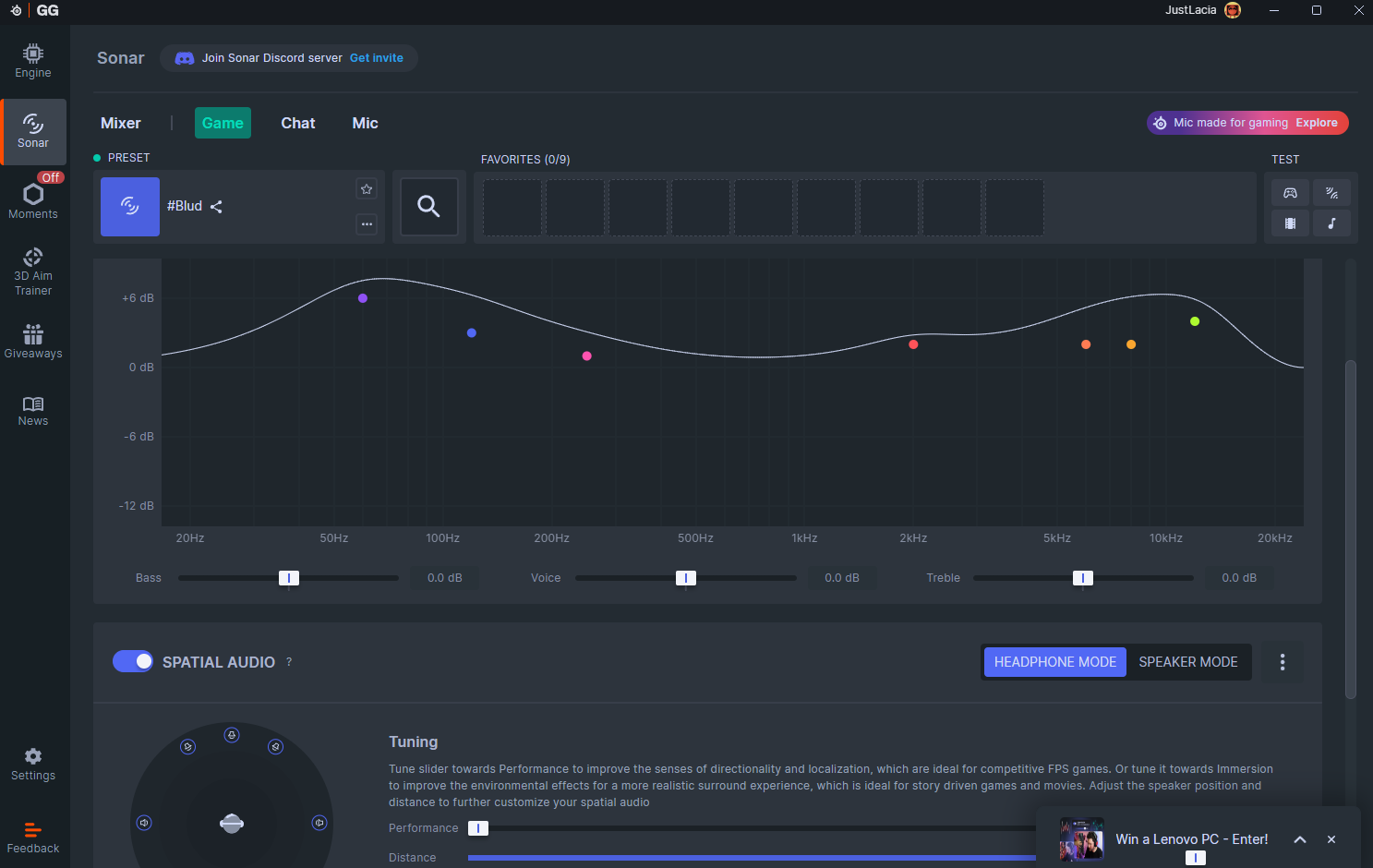1373x868 pixels.
Task: Open the preset search magnifier
Action: [x=428, y=206]
